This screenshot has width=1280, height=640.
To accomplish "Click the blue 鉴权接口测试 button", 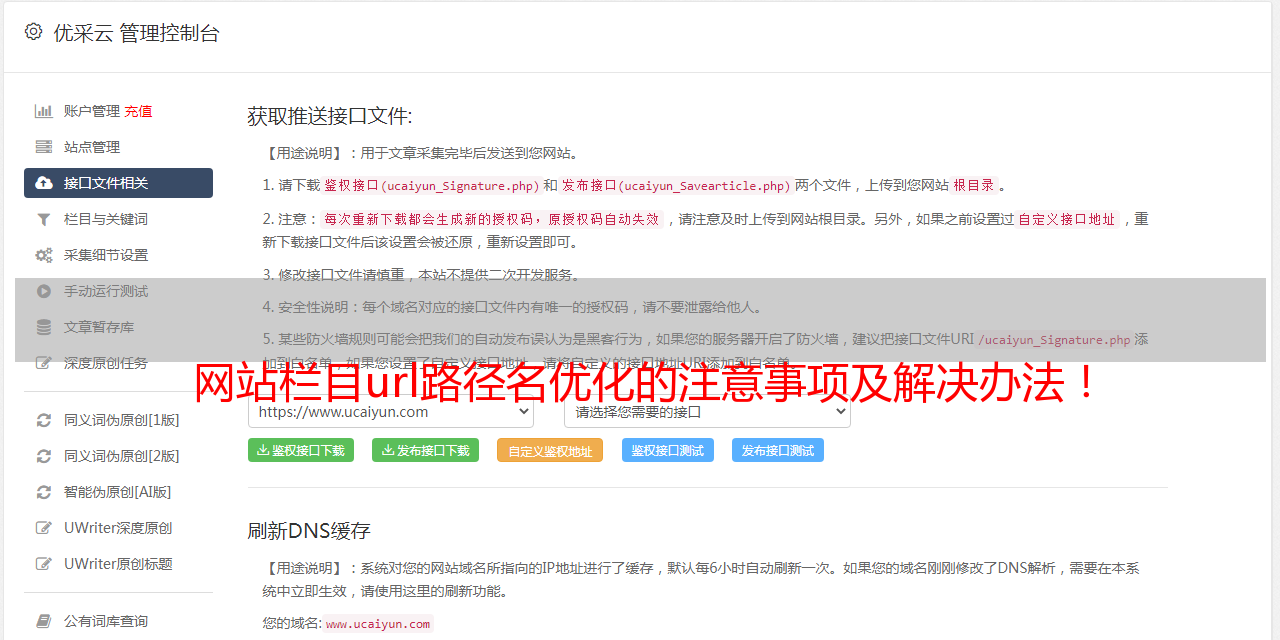I will 668,450.
